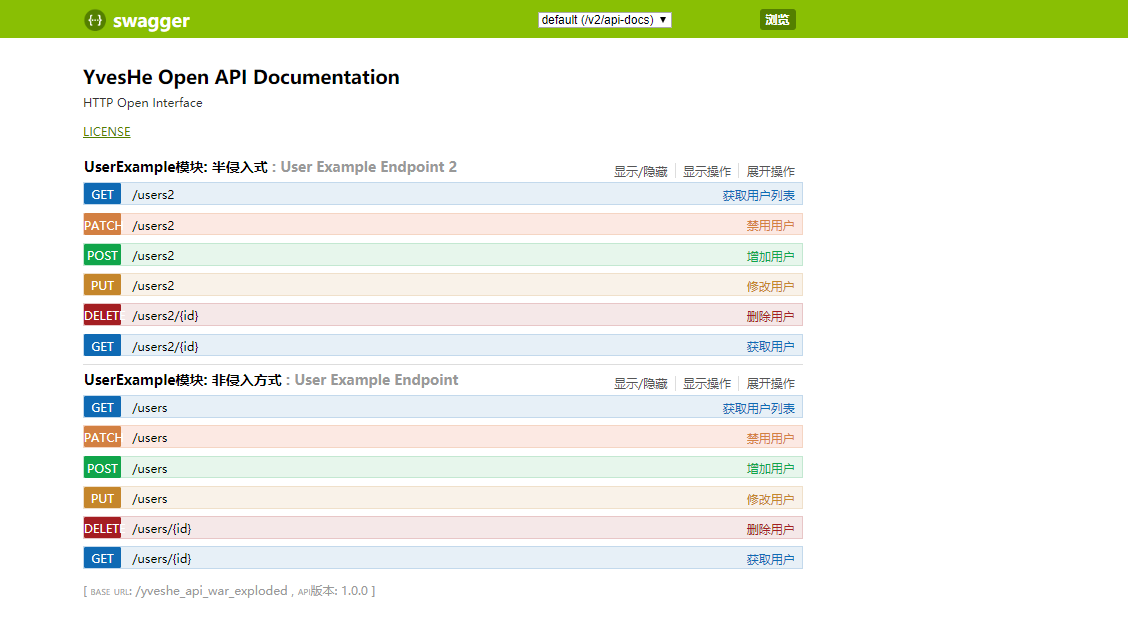
Task: Click 显示操作 for User Example Endpoint 2
Action: (x=706, y=172)
